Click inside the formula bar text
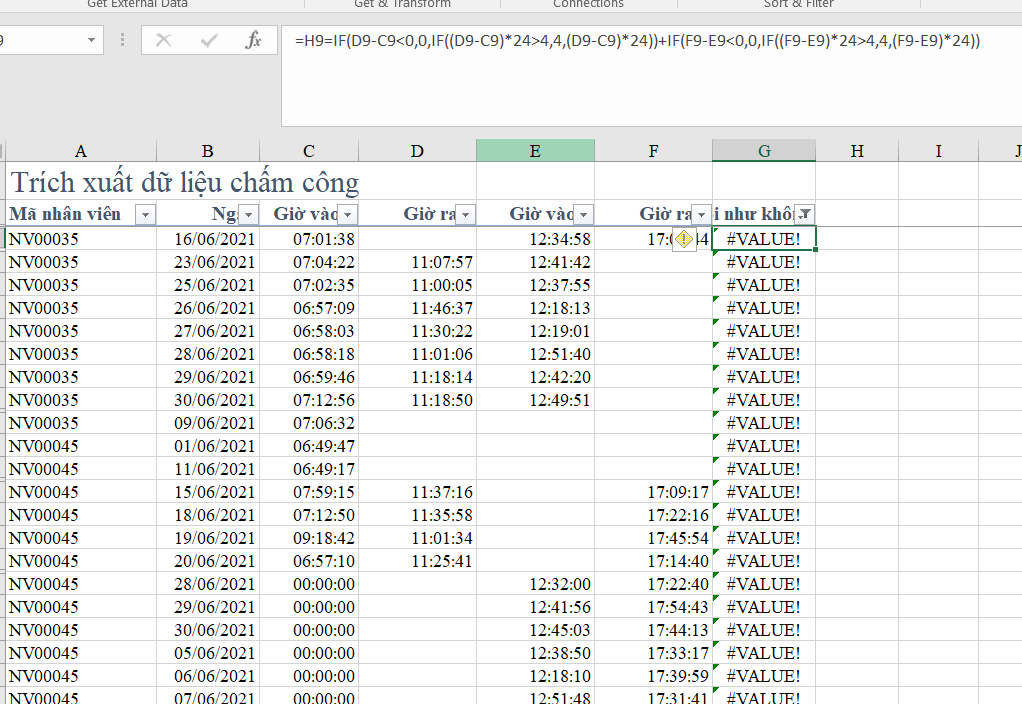This screenshot has width=1022, height=704. click(x=640, y=41)
